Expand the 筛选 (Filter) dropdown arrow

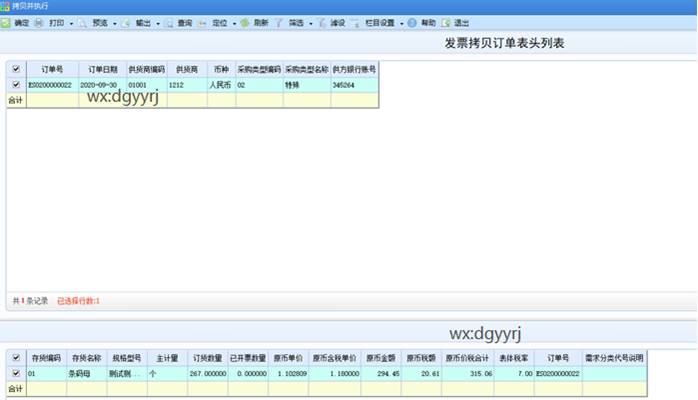point(311,22)
